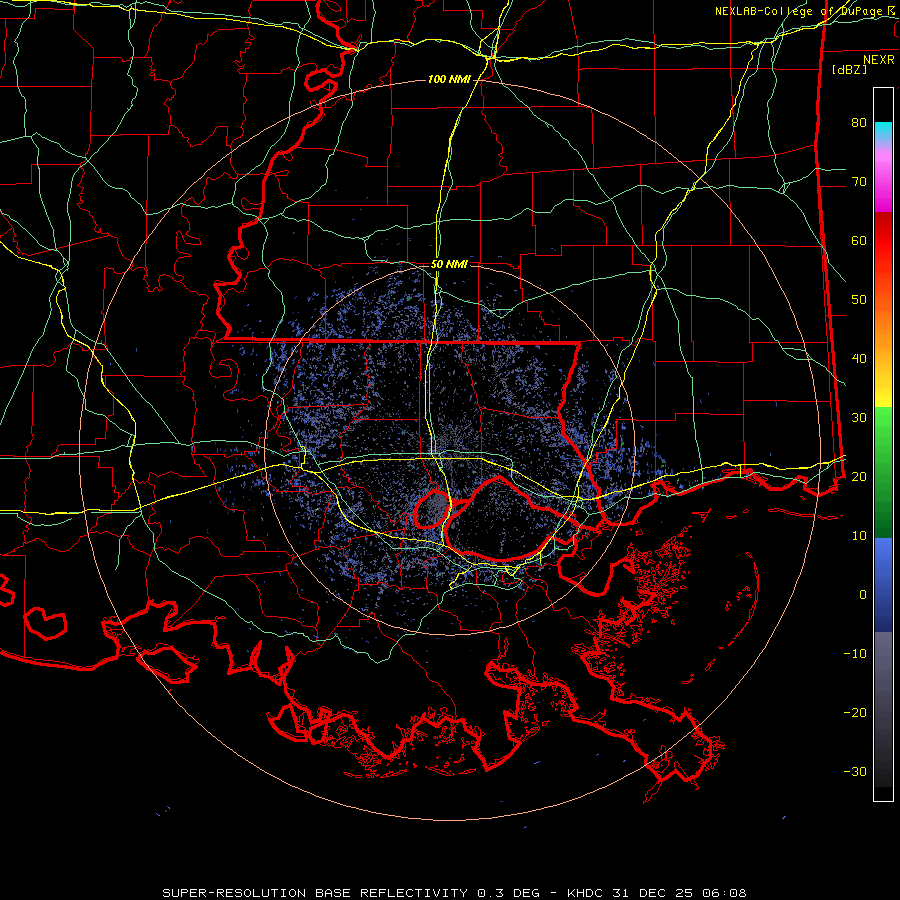Click the 0 value on the dBZ scale
The height and width of the screenshot is (900, 900).
click(863, 595)
